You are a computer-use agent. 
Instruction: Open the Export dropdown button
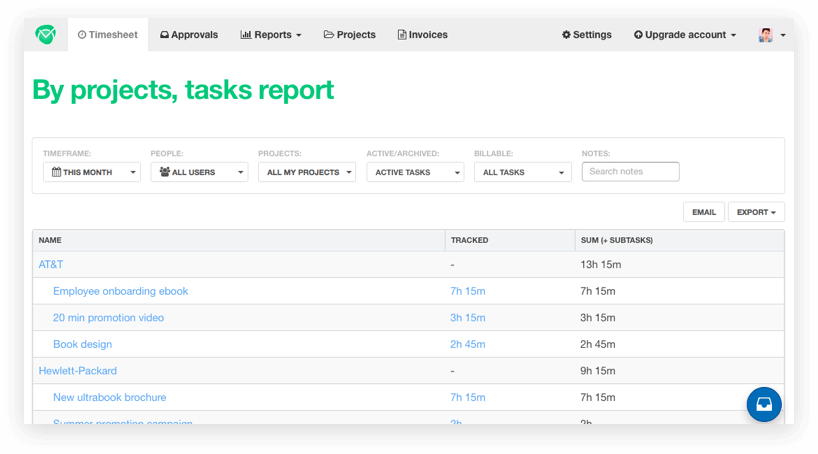click(755, 212)
